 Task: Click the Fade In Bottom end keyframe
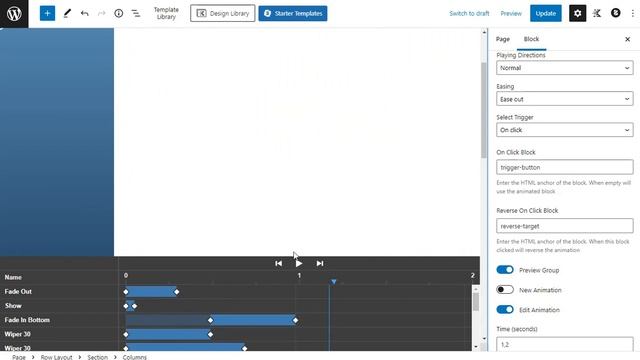[296, 320]
